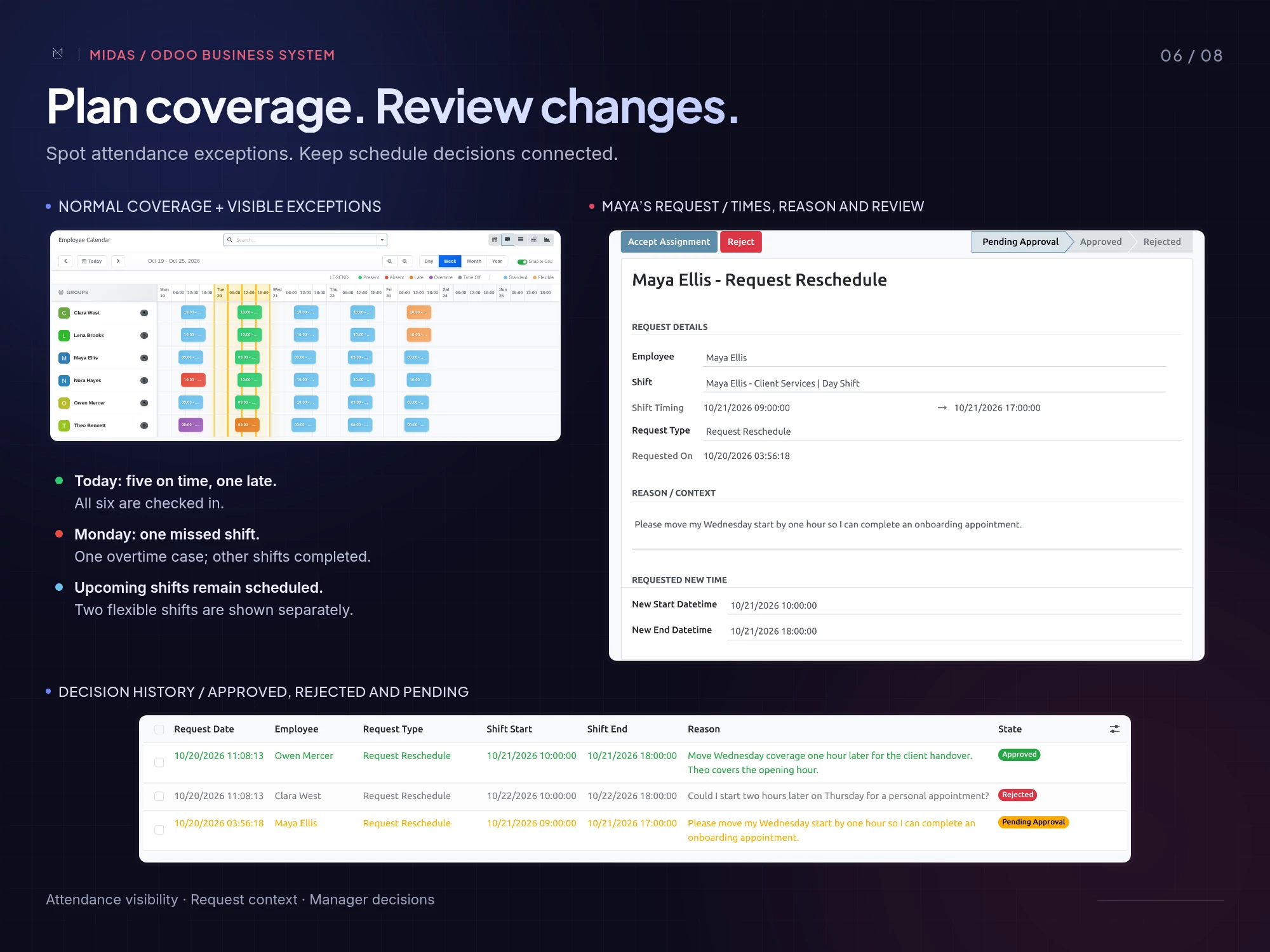Open the graph chart view icon
The width and height of the screenshot is (1270, 952).
click(x=547, y=239)
